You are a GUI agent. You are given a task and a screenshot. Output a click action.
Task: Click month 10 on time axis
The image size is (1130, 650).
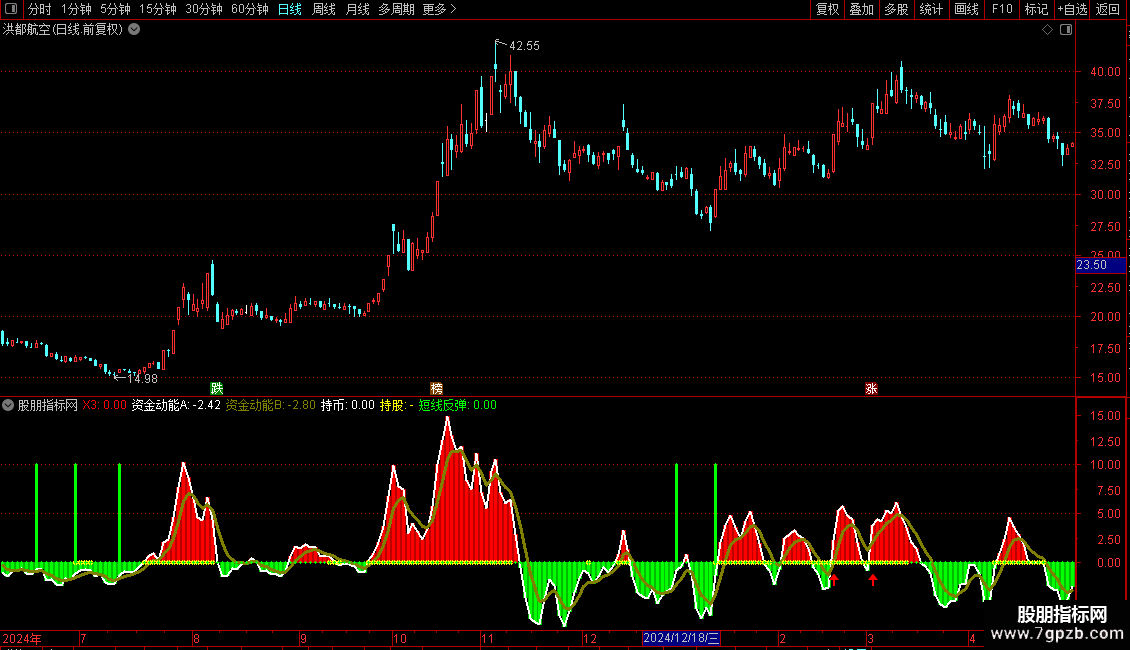[400, 638]
